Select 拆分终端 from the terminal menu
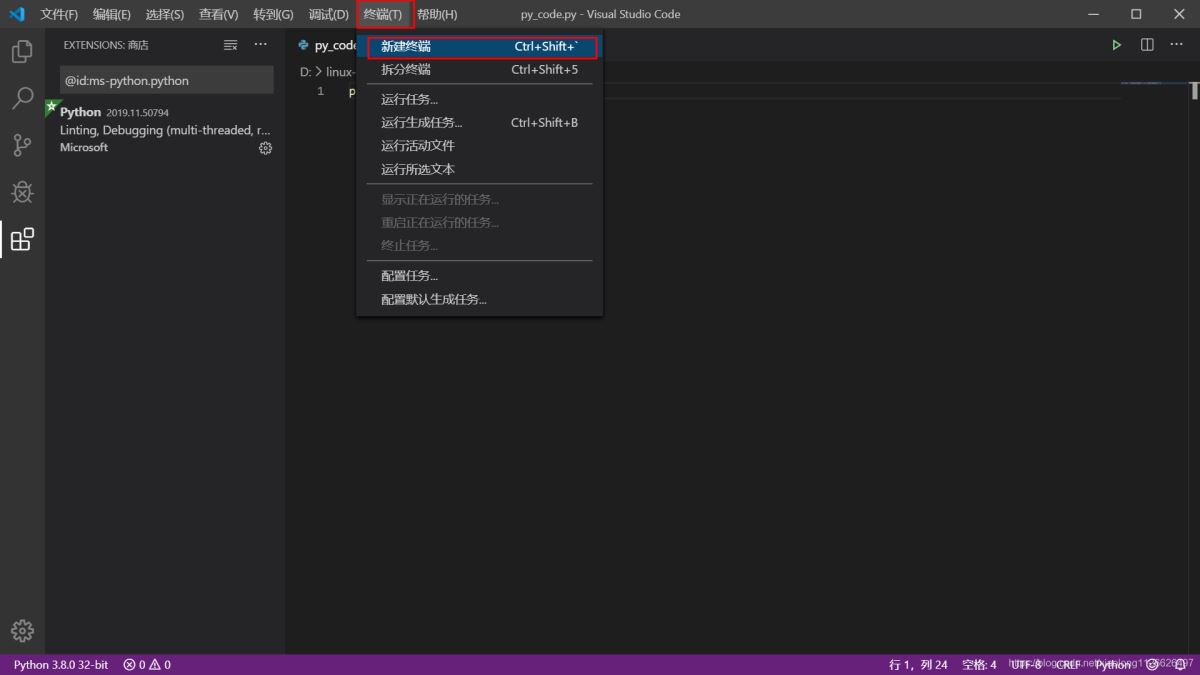Screen dimensions: 1200x675 coord(404,69)
